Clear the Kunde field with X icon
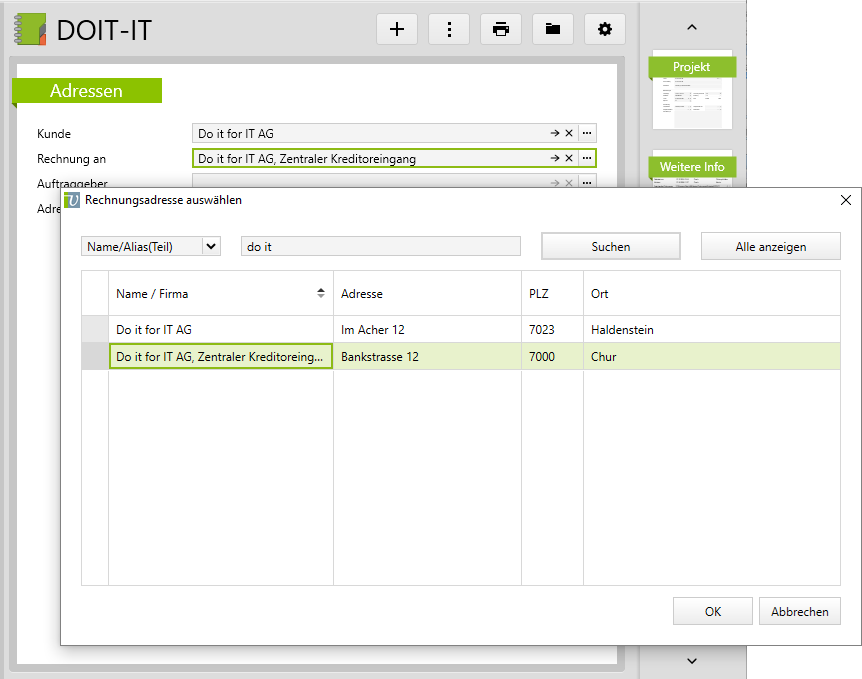862x679 pixels. coord(569,133)
